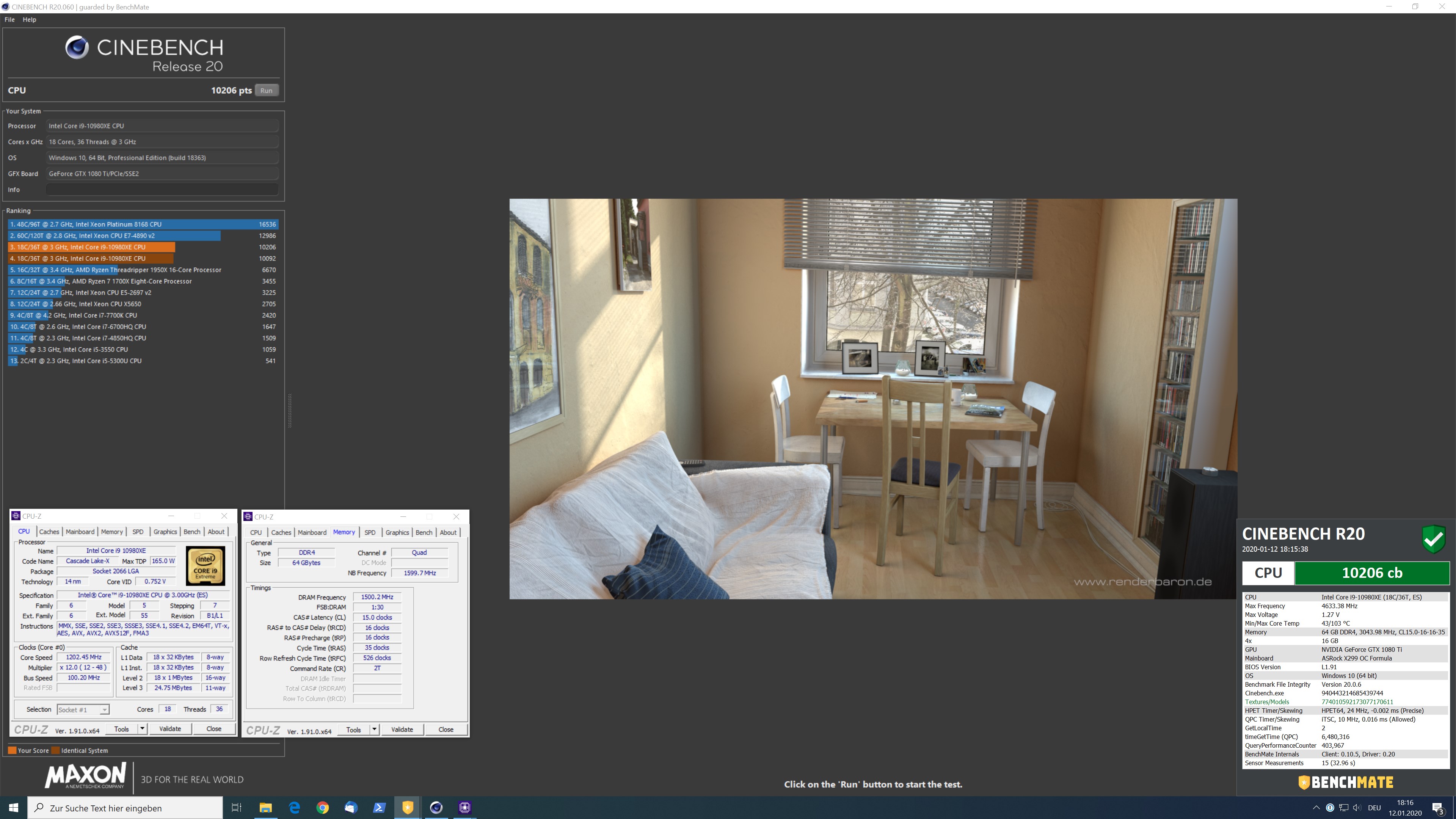
Task: Open Tools dropdown arrow in CPU-Z memory window
Action: (x=374, y=729)
